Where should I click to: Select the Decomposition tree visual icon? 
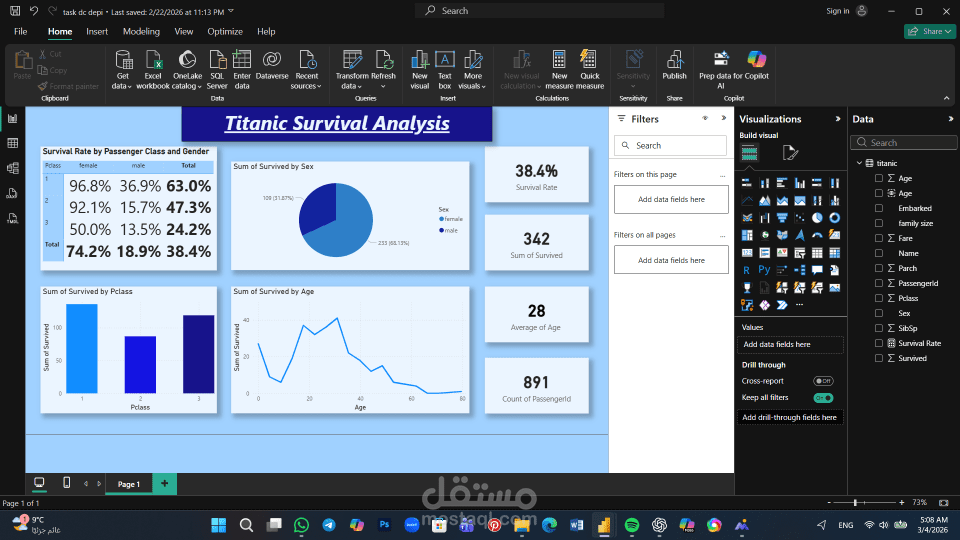[800, 270]
